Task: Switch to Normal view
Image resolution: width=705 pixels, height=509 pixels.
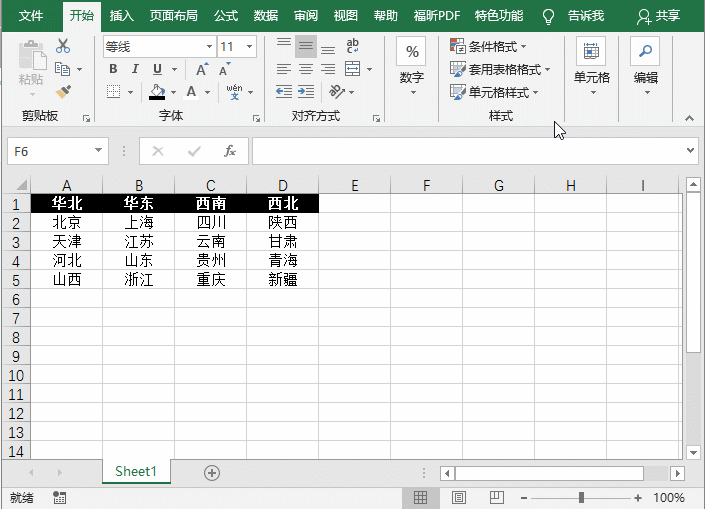Action: coord(420,497)
